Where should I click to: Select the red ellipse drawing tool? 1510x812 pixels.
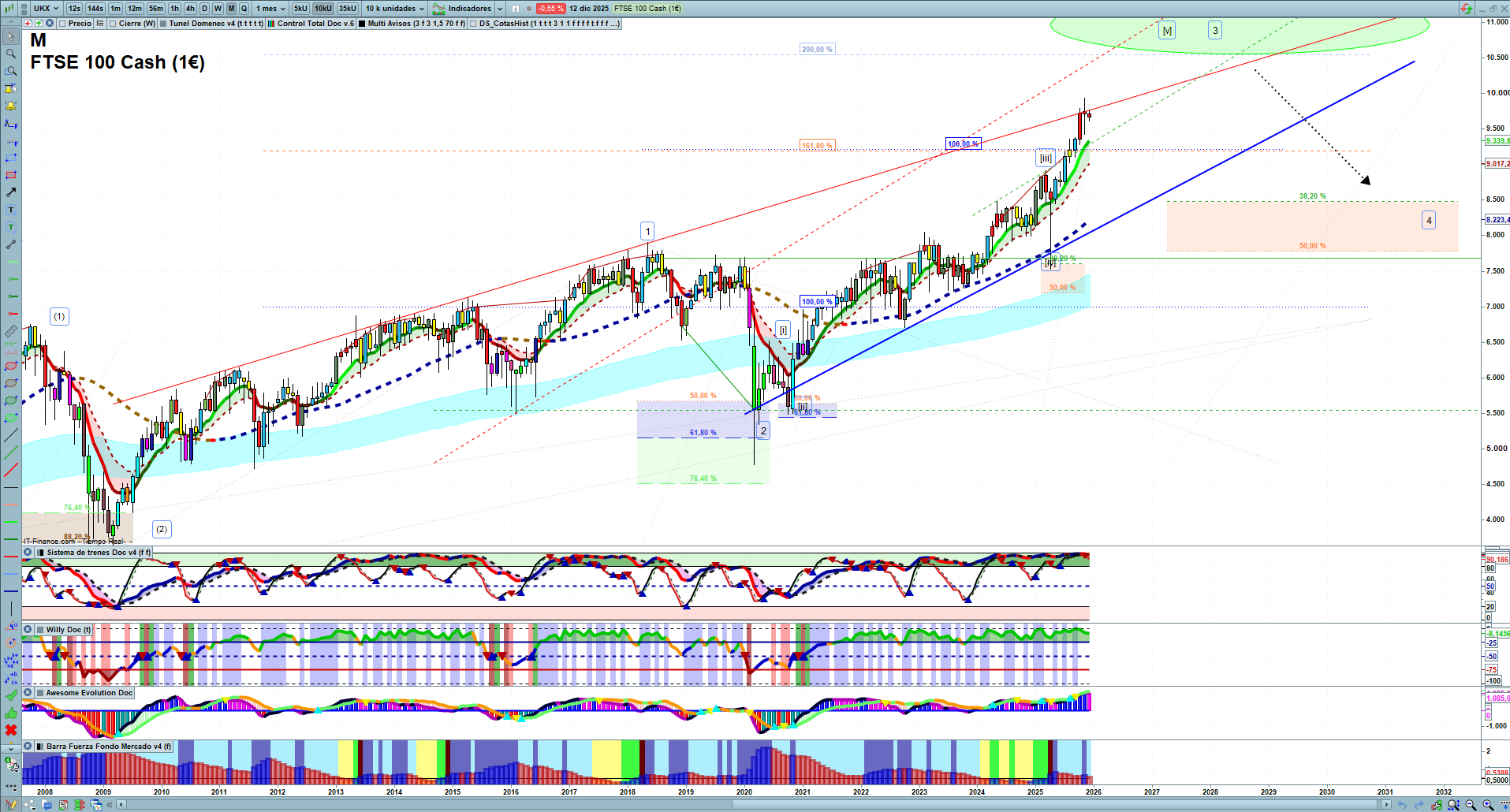[x=11, y=366]
